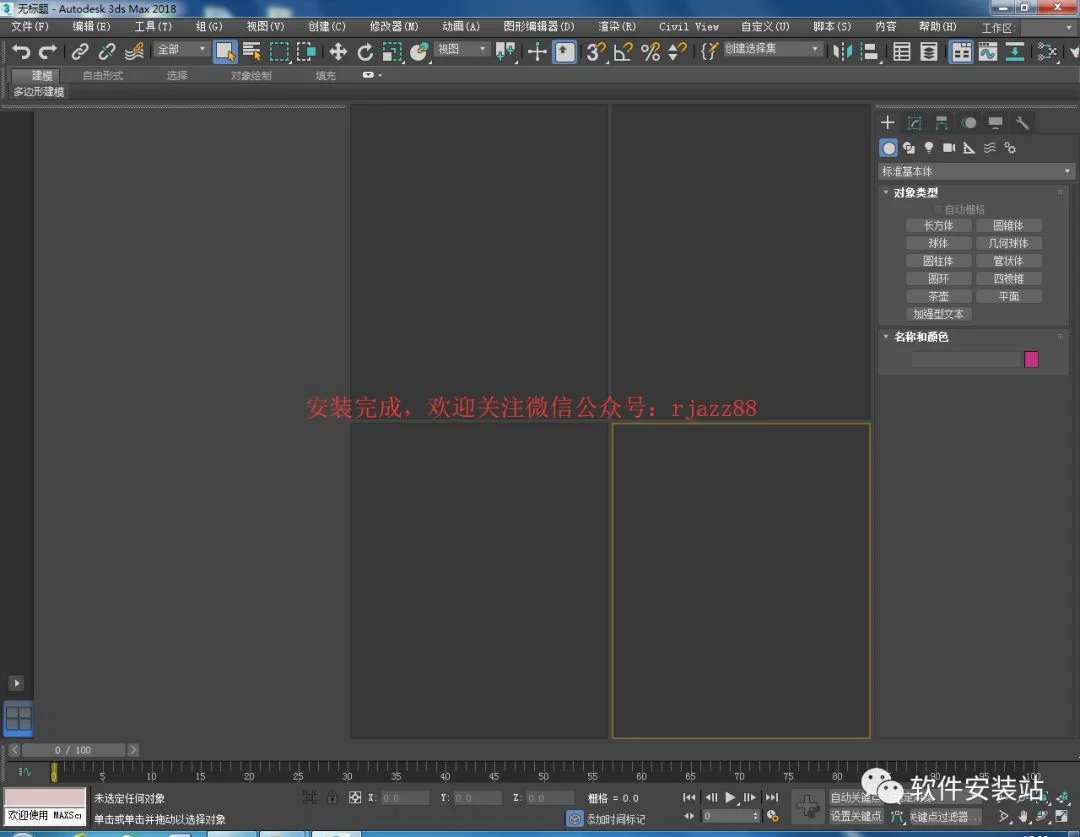
Task: Activate the Select and Link tool
Action: tap(80, 52)
